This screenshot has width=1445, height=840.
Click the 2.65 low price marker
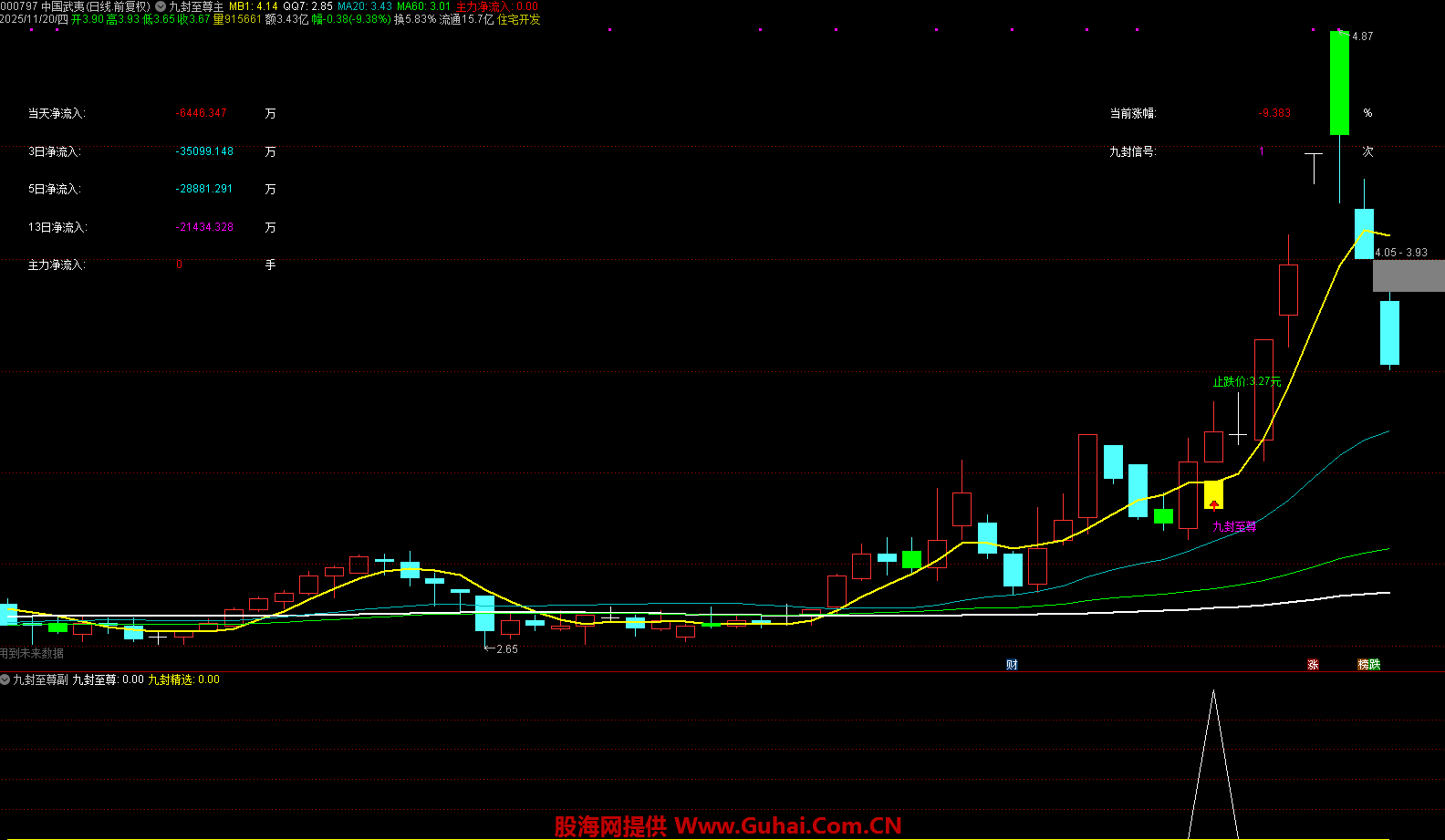point(505,648)
